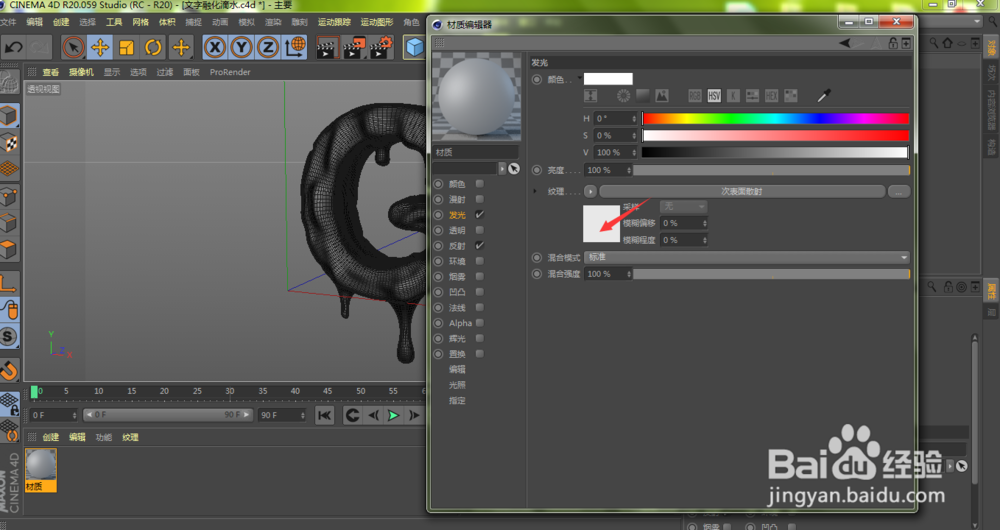Click on the hue rainbow slider
This screenshot has height=530, width=1000.
coord(775,119)
